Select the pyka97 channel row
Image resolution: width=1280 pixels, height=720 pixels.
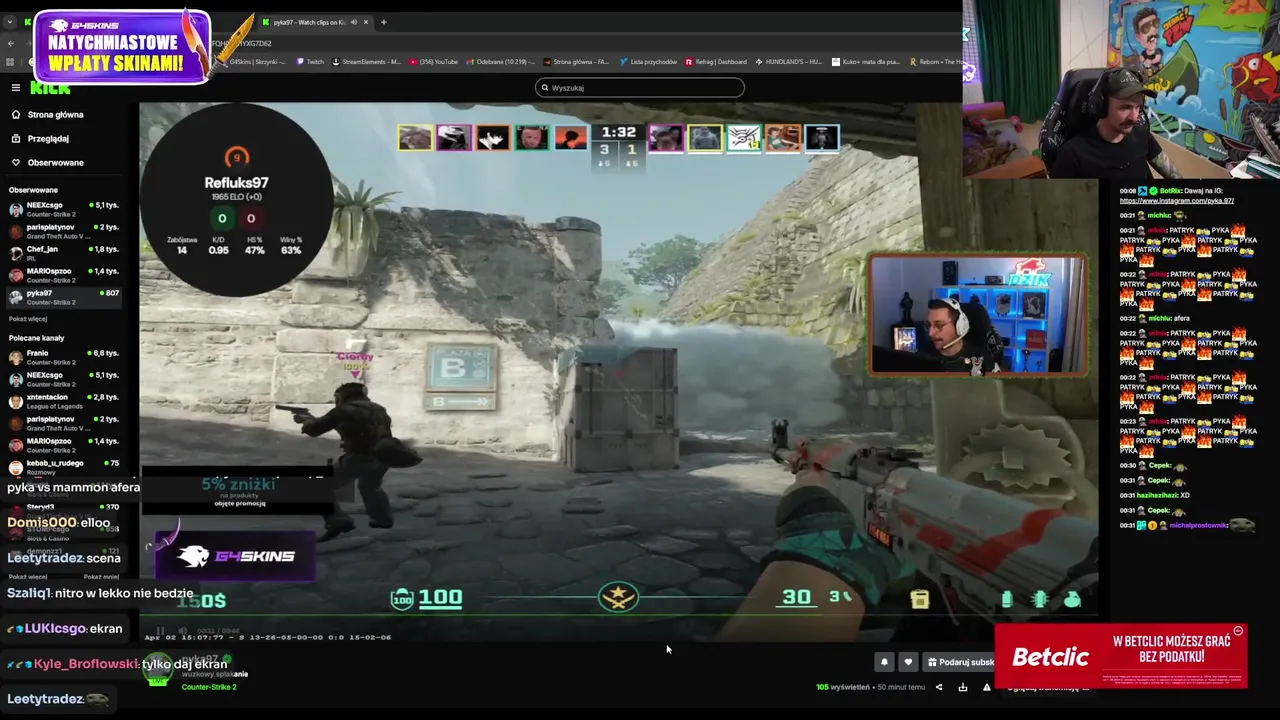click(65, 297)
